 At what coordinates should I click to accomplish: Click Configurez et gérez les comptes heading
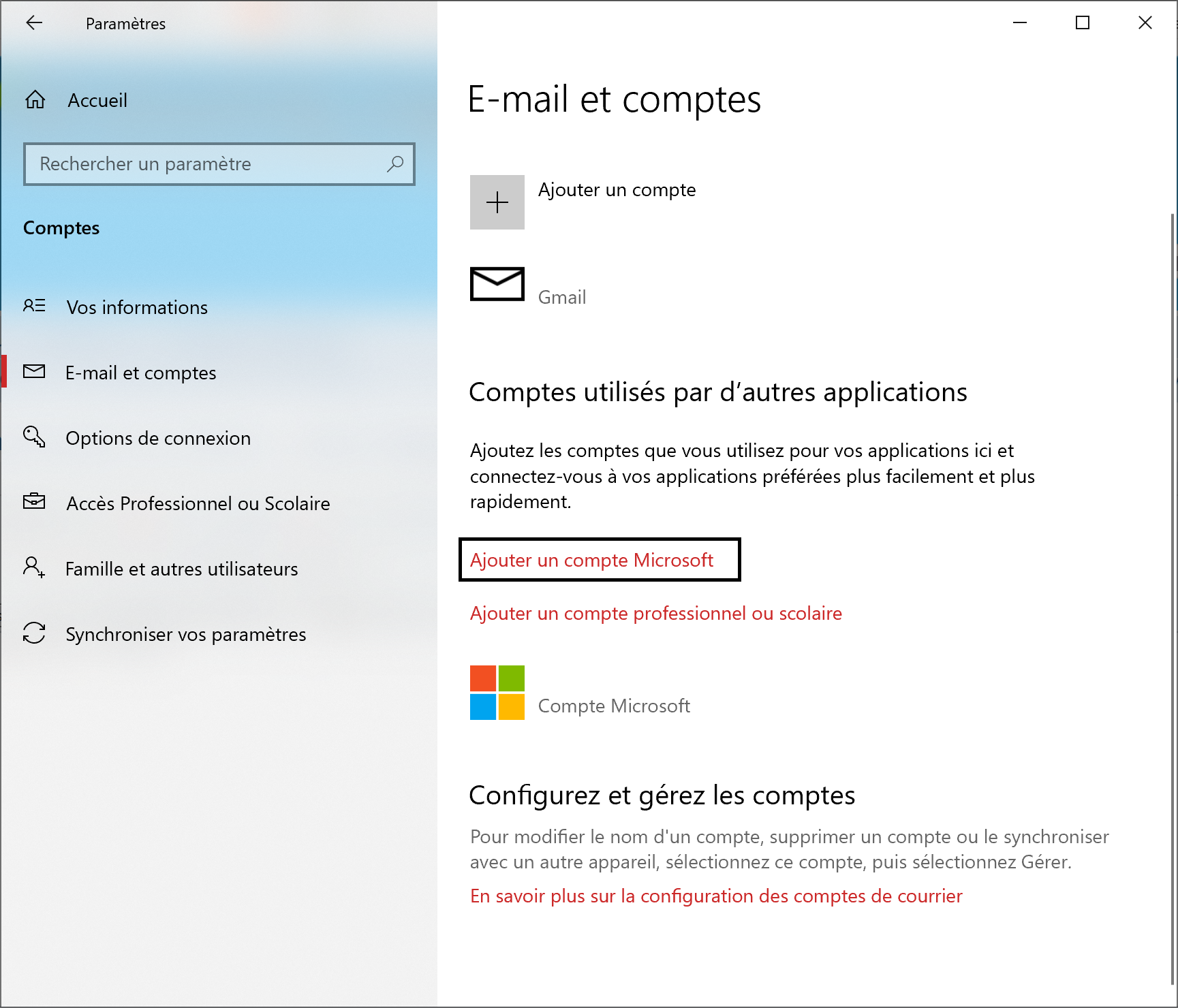coord(662,796)
